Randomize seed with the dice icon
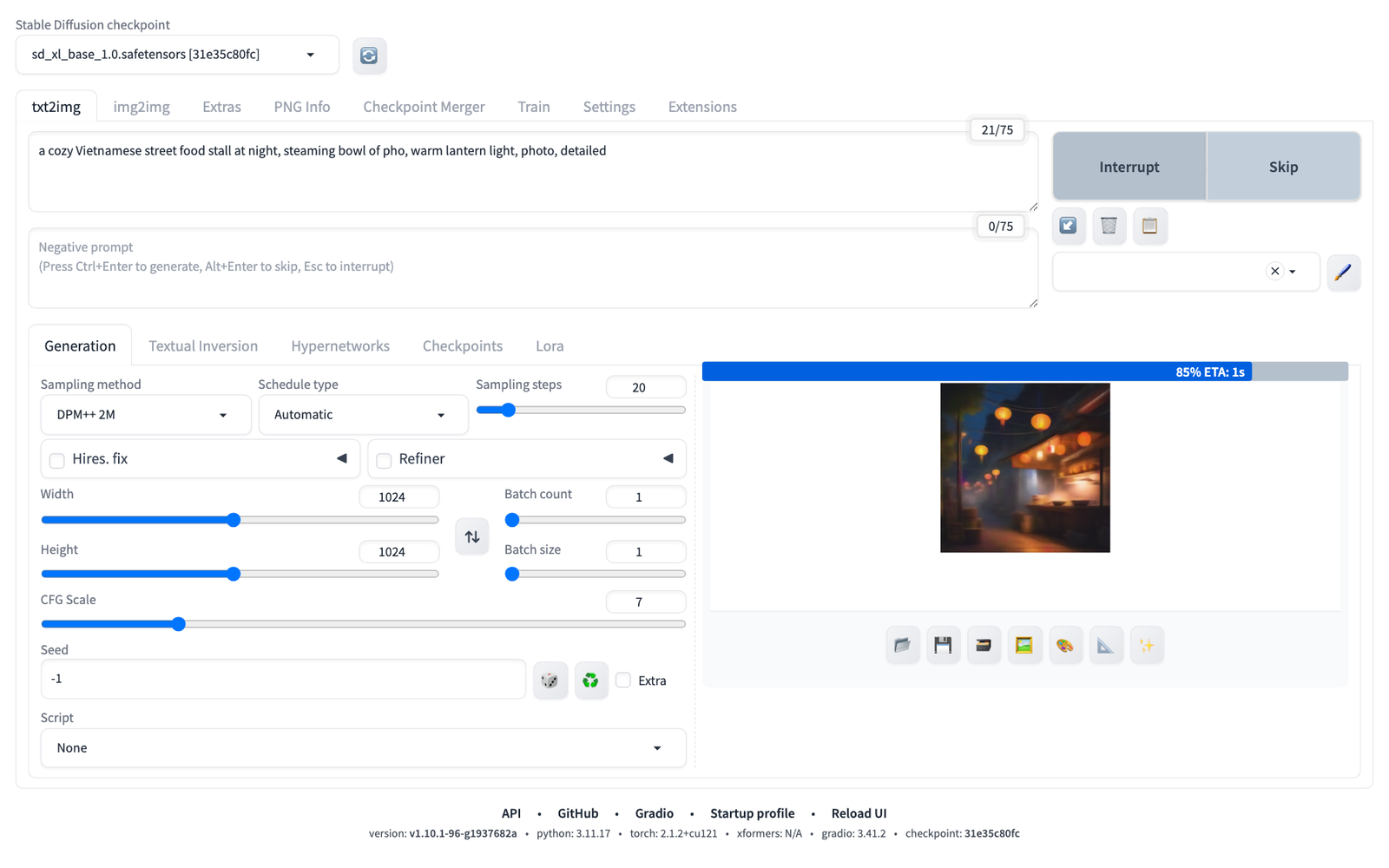The height and width of the screenshot is (868, 1389). tap(550, 680)
